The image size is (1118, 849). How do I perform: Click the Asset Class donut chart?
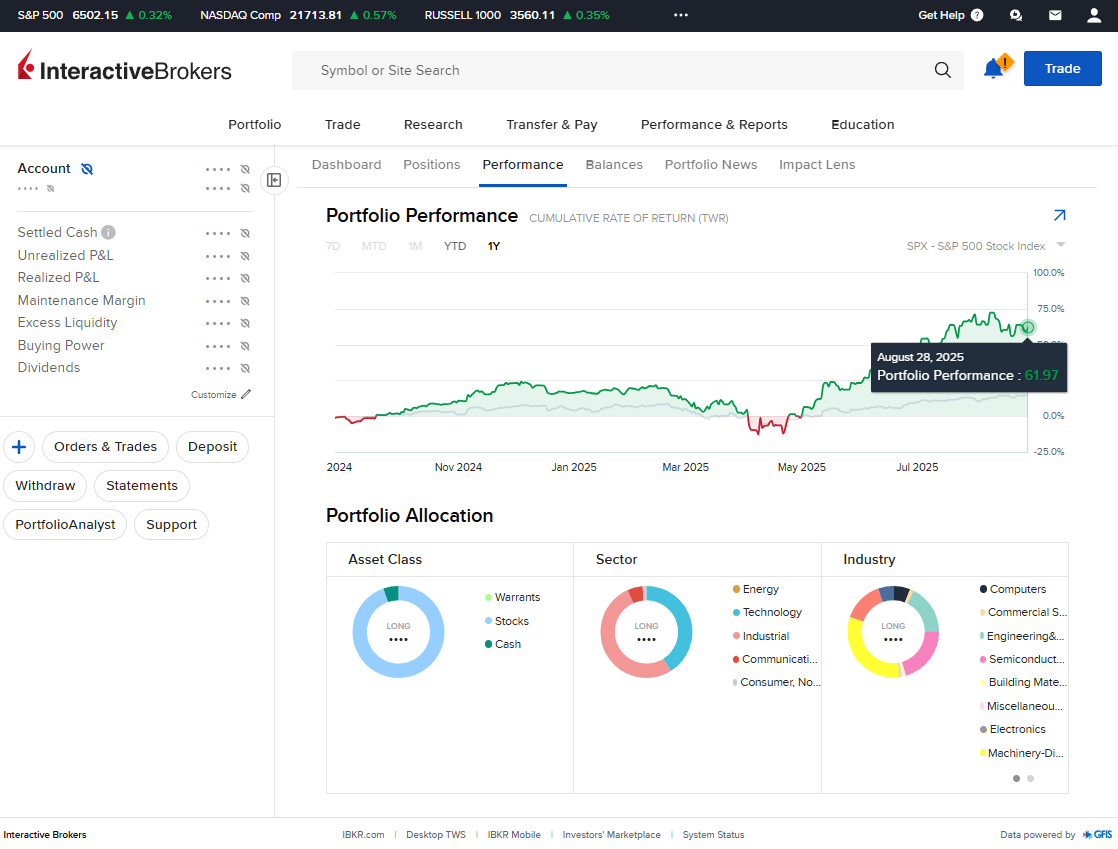(x=399, y=632)
